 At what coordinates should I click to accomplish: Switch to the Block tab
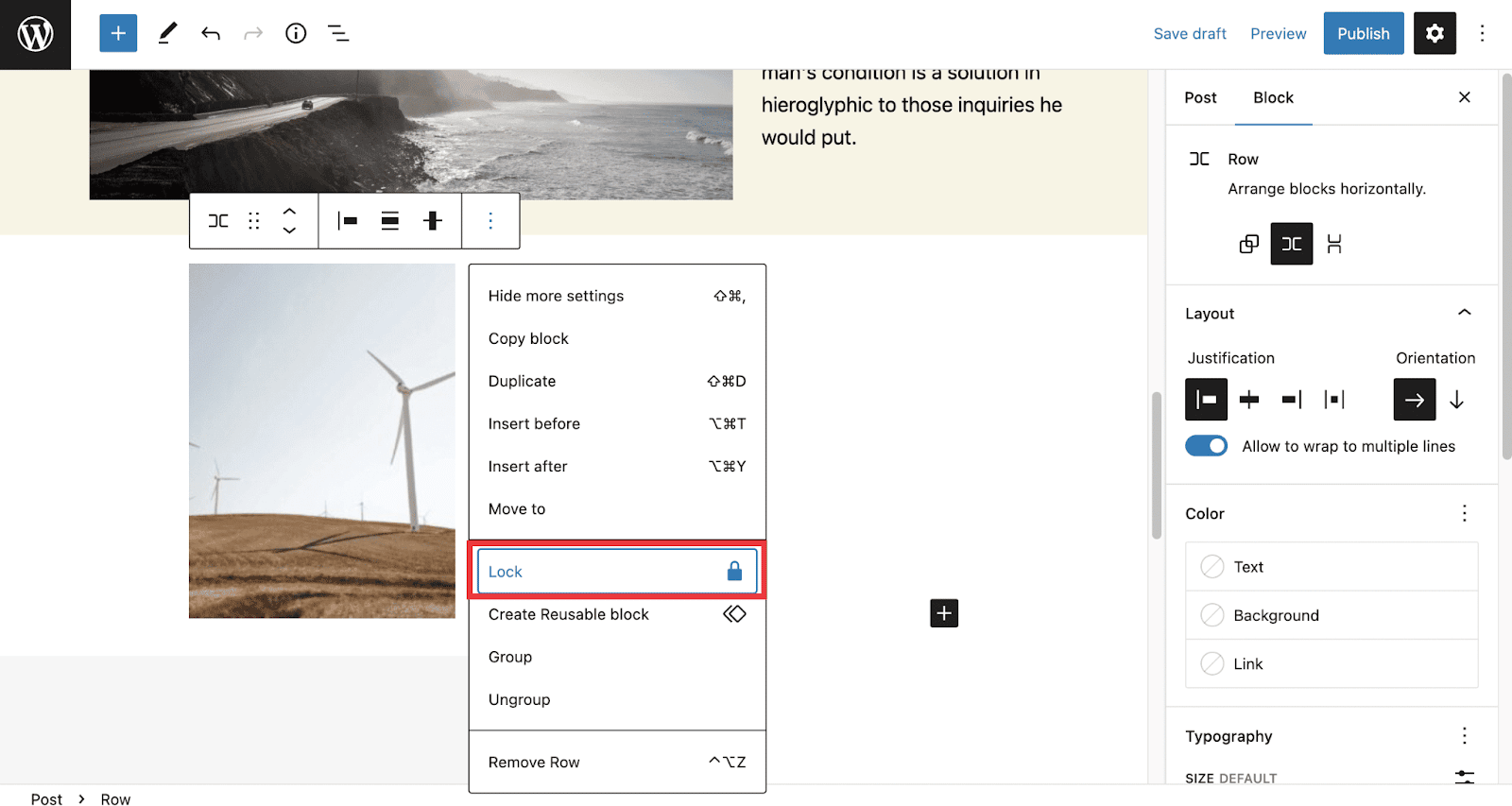[x=1273, y=97]
